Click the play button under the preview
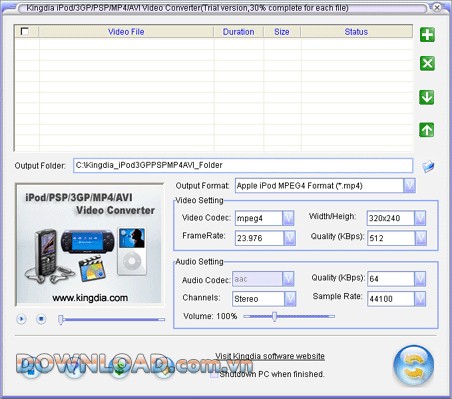The image size is (452, 399). pos(21,319)
